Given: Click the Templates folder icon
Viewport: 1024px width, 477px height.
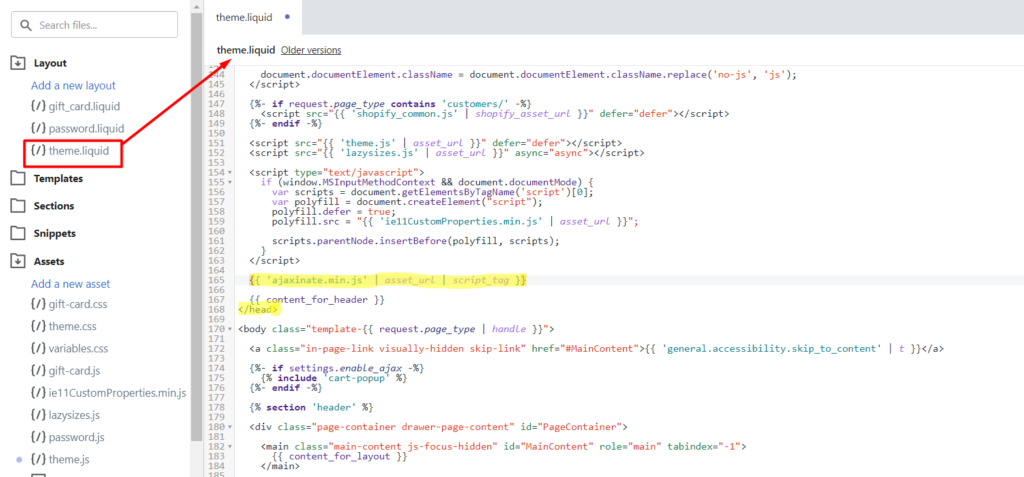Looking at the screenshot, I should 18,178.
